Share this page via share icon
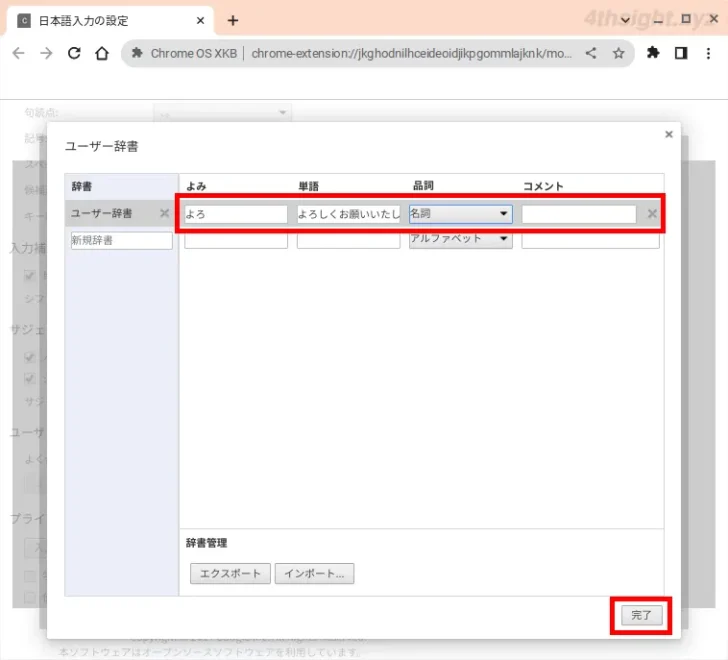Viewport: 728px width, 660px height. [591, 53]
